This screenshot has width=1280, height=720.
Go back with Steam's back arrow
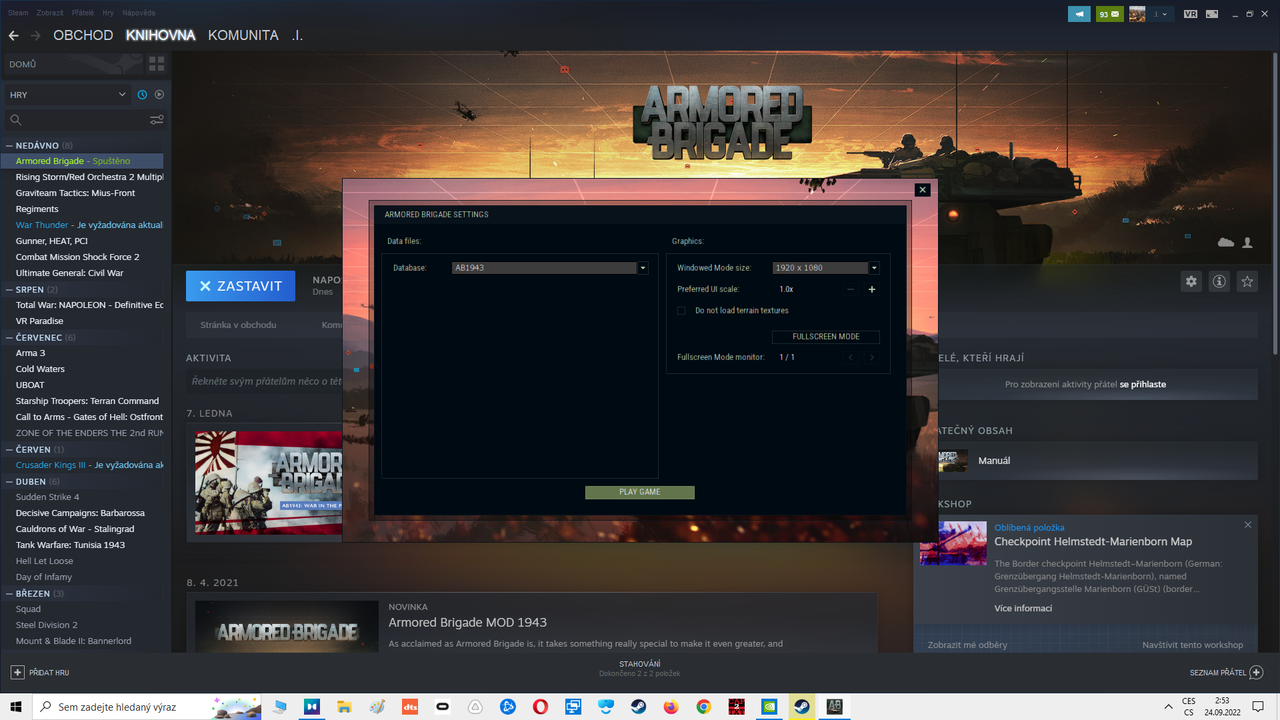(x=13, y=35)
